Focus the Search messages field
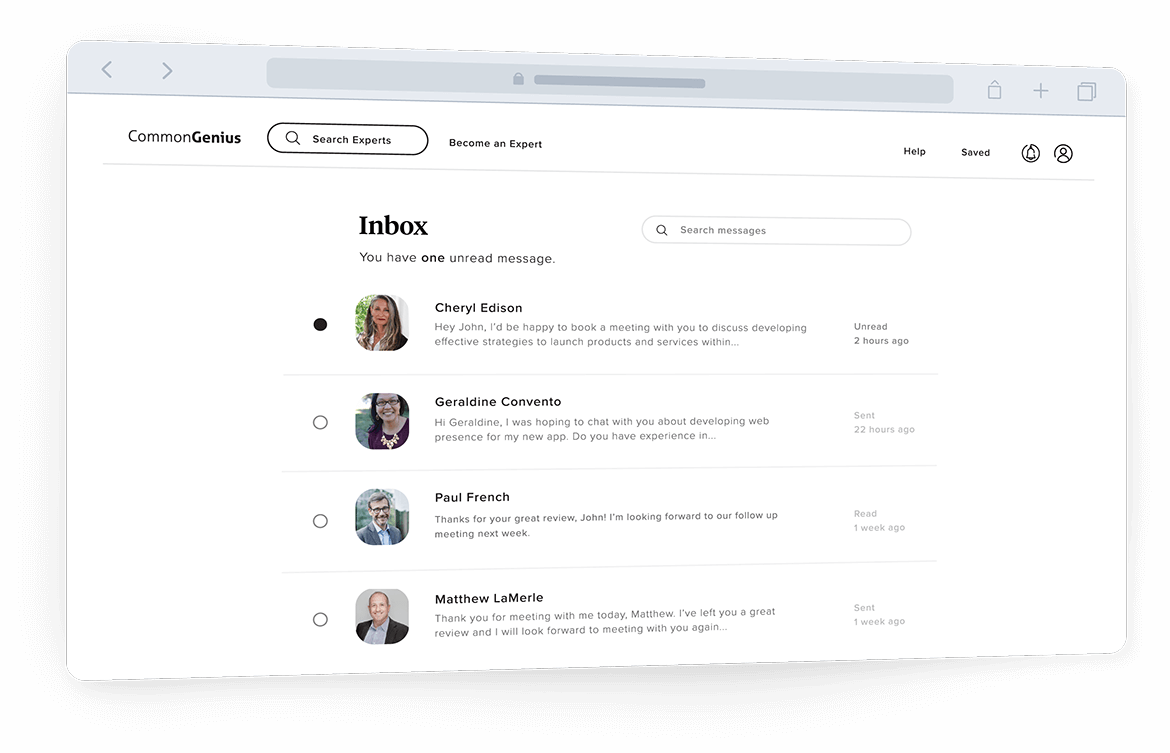Viewport: 1170px width, 753px height. 776,231
